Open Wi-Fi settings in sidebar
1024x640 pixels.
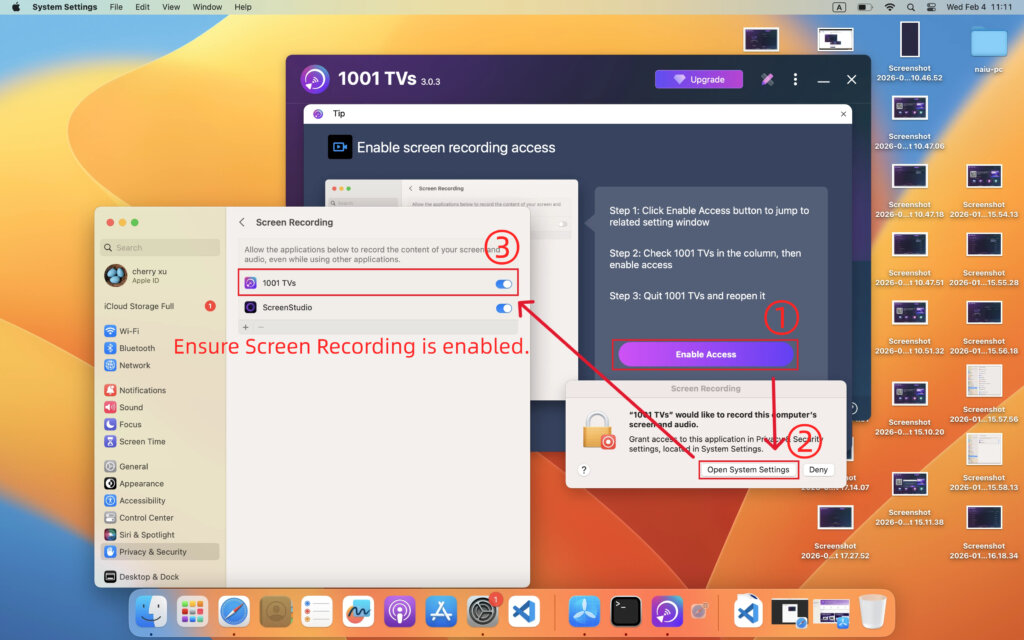click(x=129, y=331)
